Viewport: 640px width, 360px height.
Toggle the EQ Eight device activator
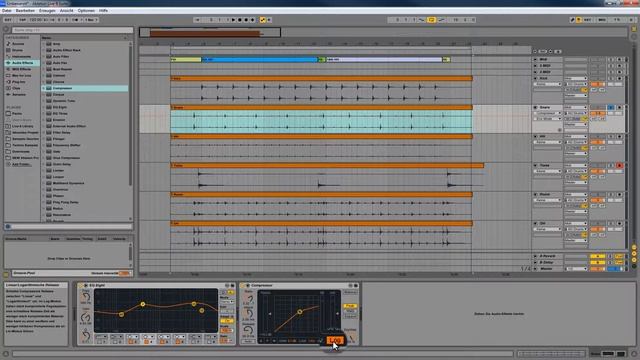[81, 285]
